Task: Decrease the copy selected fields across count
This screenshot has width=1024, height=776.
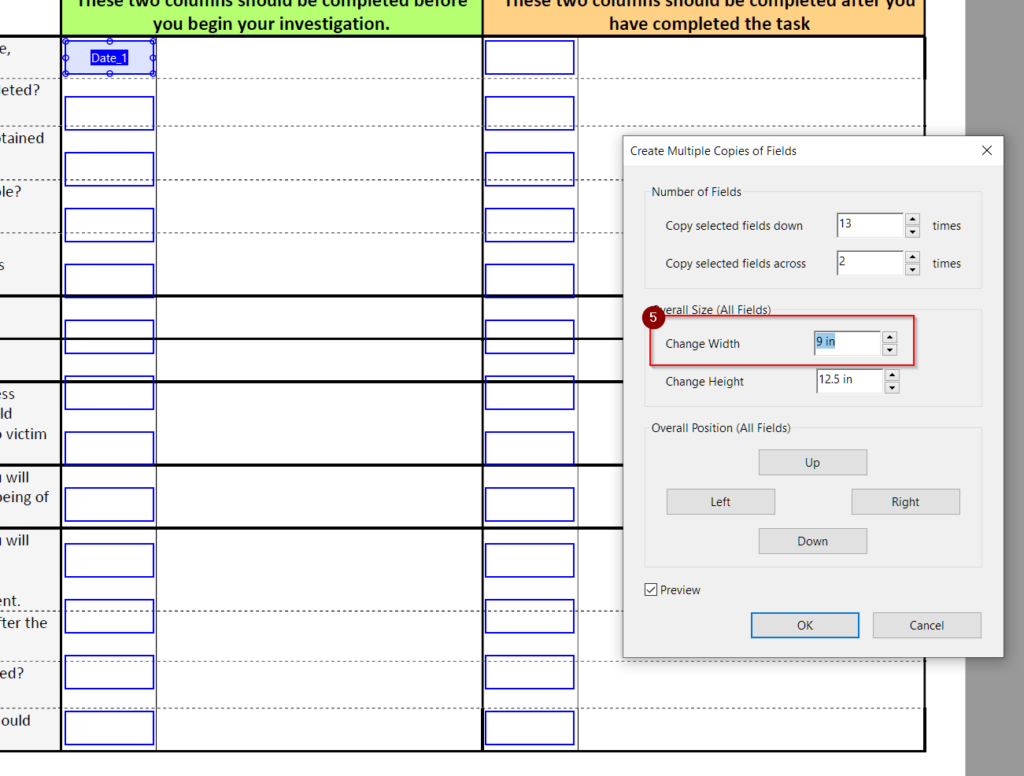Action: tap(912, 270)
